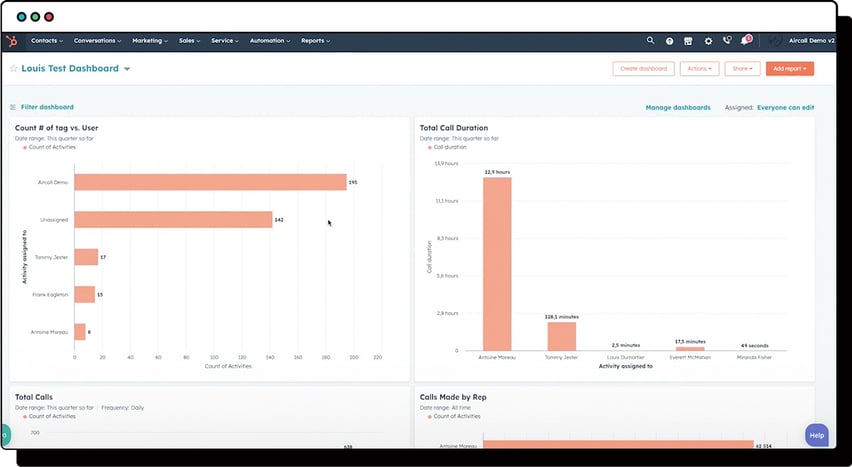Open the Sales menu
The width and height of the screenshot is (852, 467).
(x=190, y=41)
